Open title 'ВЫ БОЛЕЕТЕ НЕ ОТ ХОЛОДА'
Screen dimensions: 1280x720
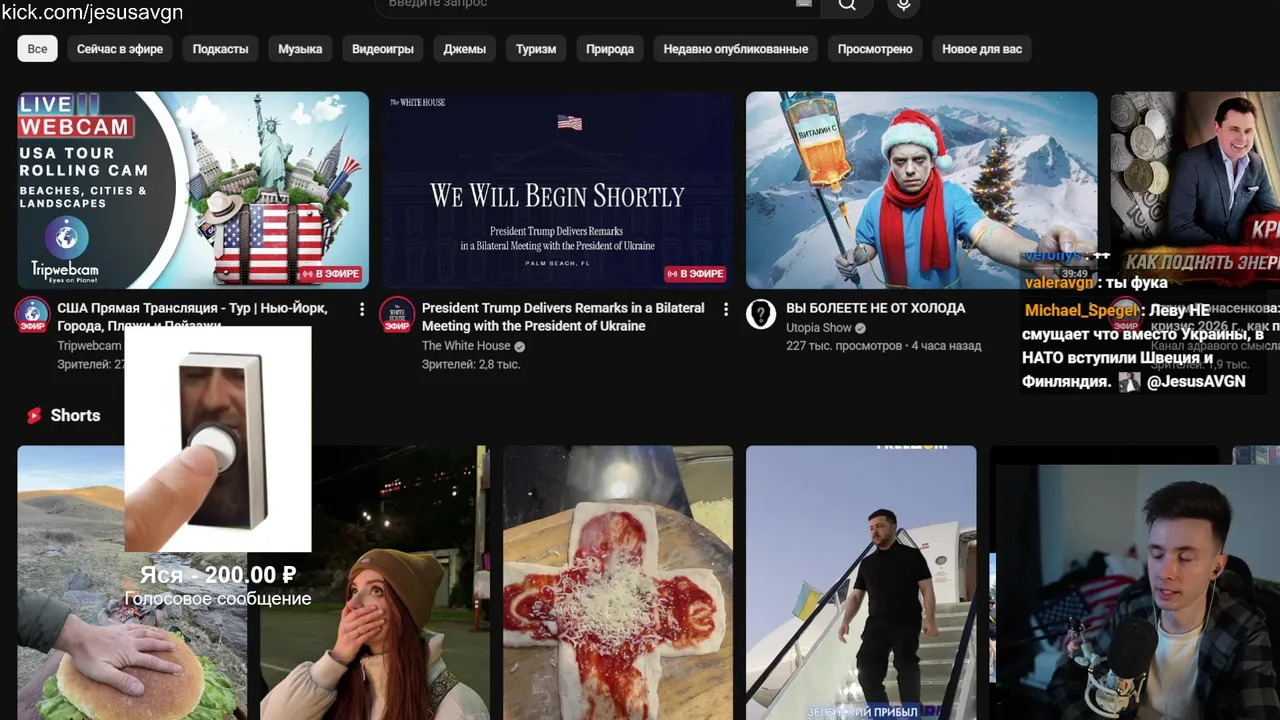(876, 309)
